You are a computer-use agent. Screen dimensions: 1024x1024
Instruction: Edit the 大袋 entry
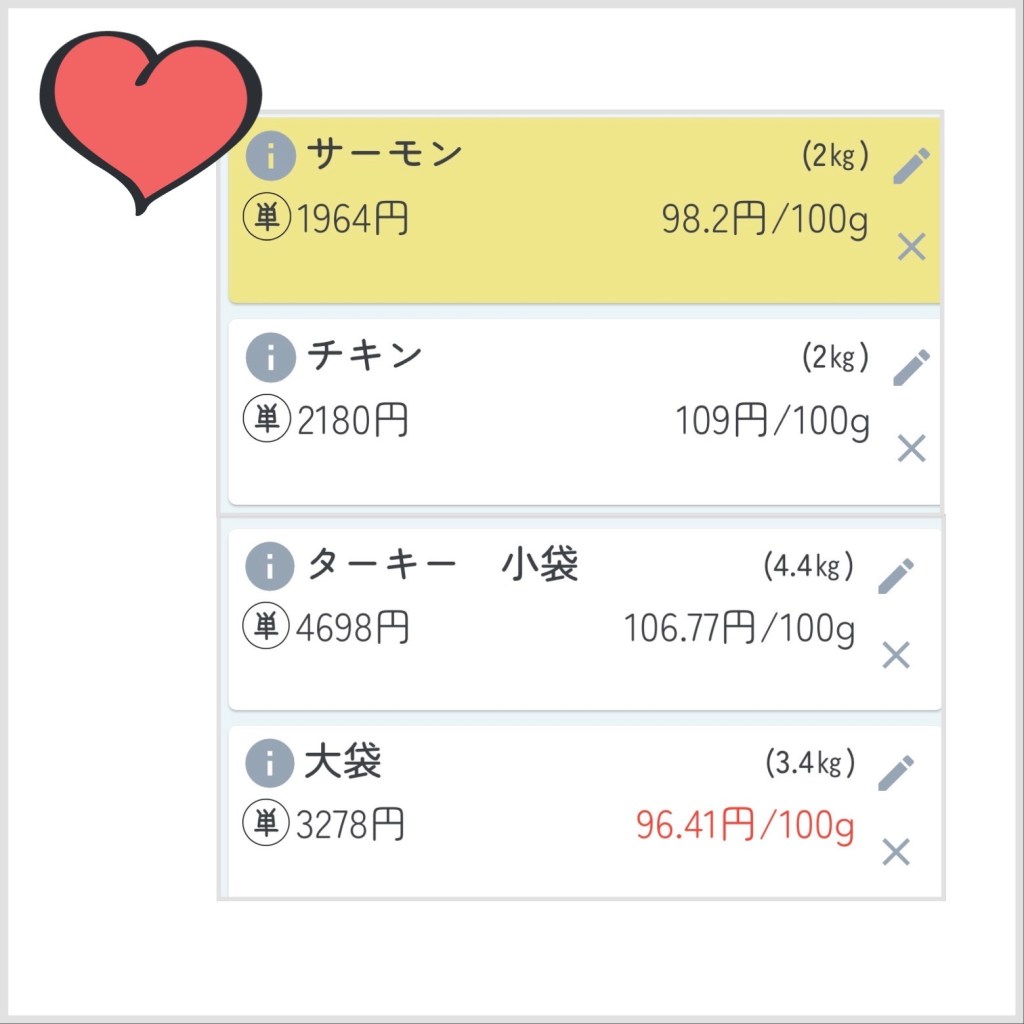coord(896,773)
